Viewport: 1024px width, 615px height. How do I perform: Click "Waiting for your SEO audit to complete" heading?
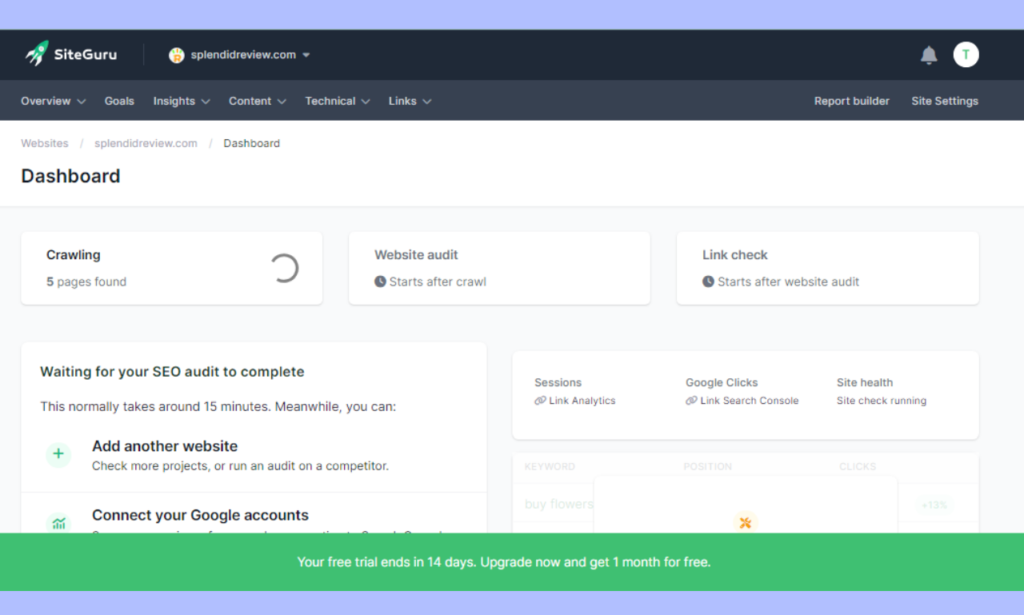[x=172, y=372]
